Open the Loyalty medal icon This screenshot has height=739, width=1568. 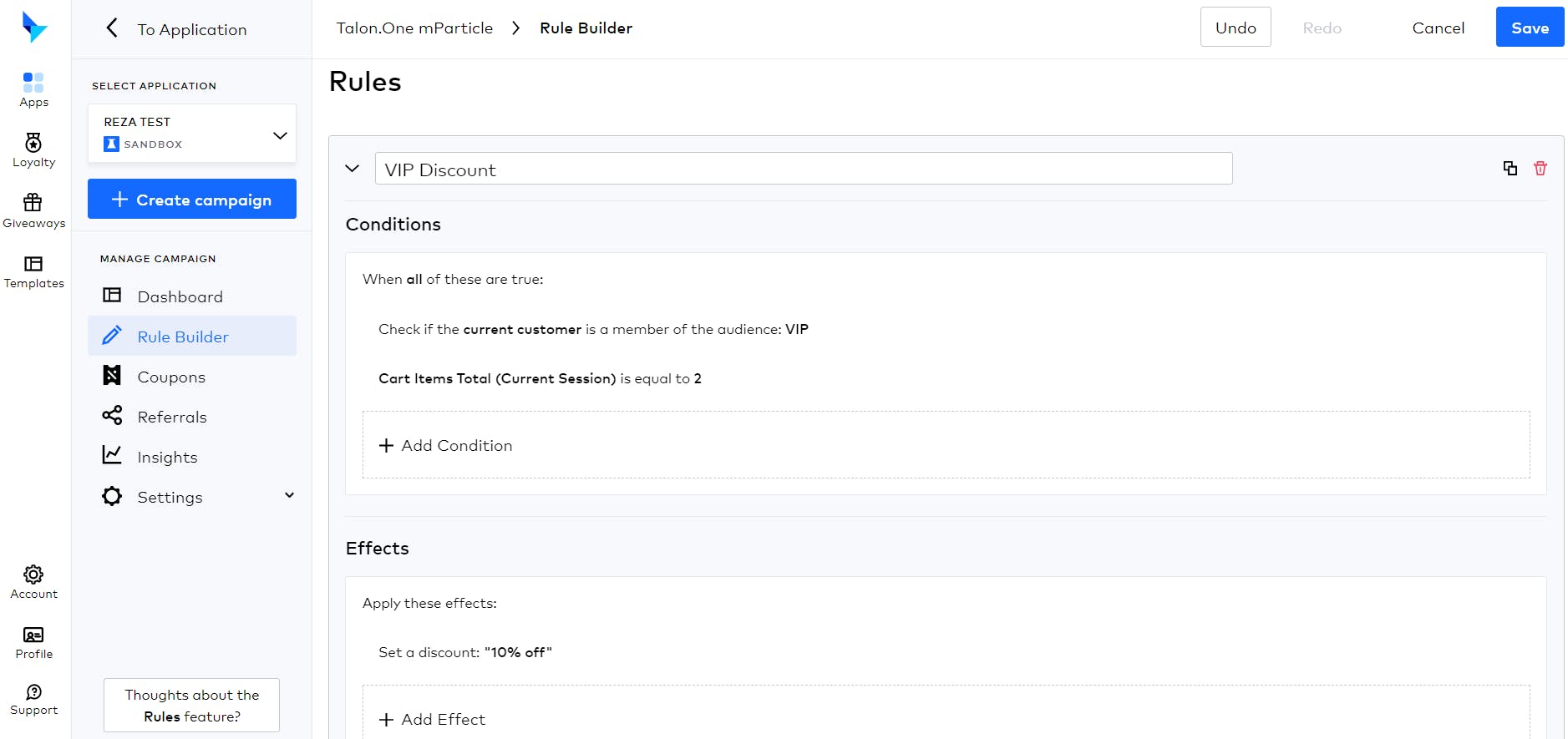click(33, 143)
